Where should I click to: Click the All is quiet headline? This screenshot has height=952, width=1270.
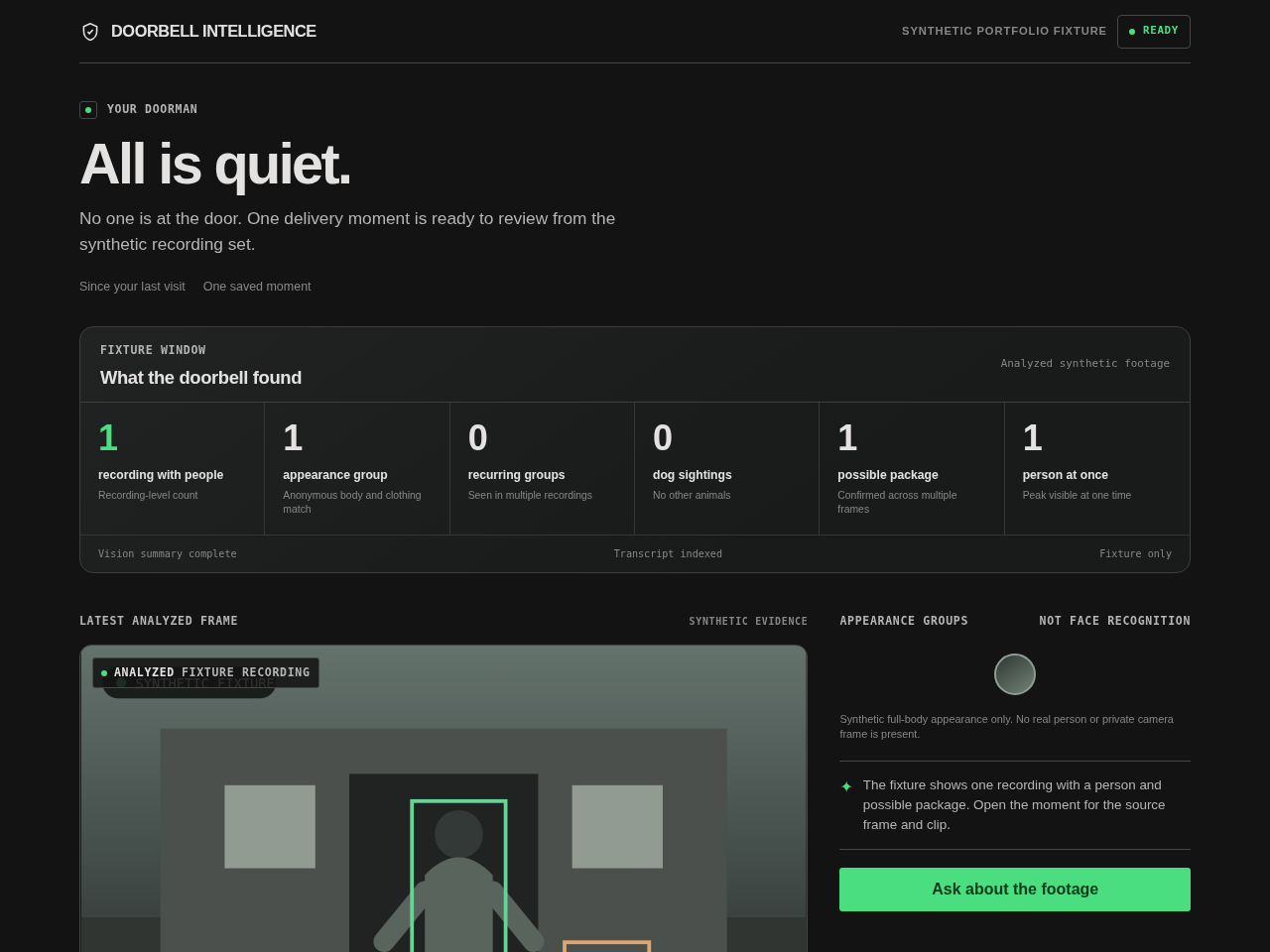tap(215, 165)
